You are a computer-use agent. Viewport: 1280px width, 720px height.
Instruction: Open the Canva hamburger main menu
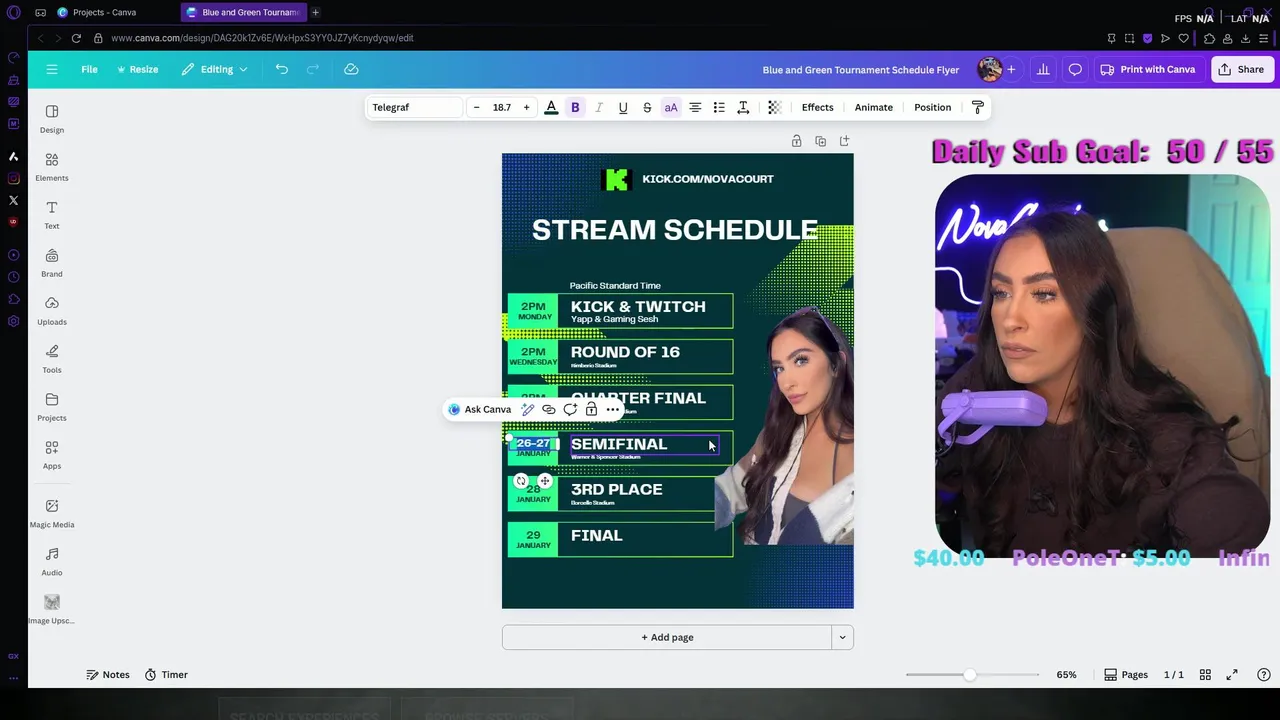[x=52, y=69]
